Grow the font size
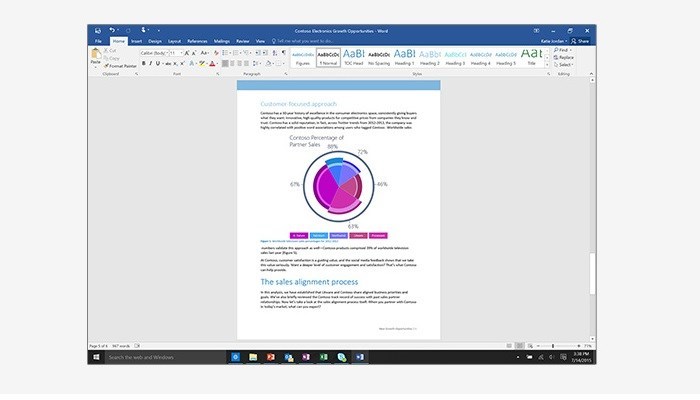 187,53
